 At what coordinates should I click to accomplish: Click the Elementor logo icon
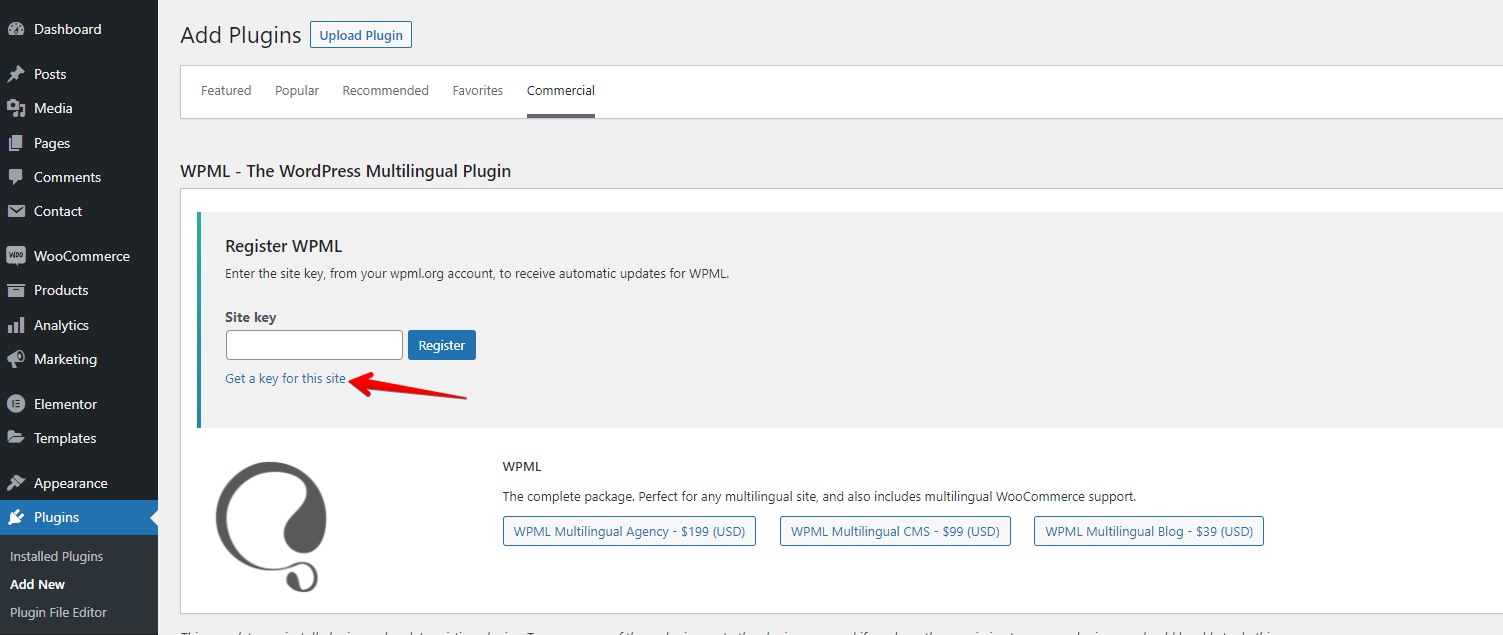point(16,404)
